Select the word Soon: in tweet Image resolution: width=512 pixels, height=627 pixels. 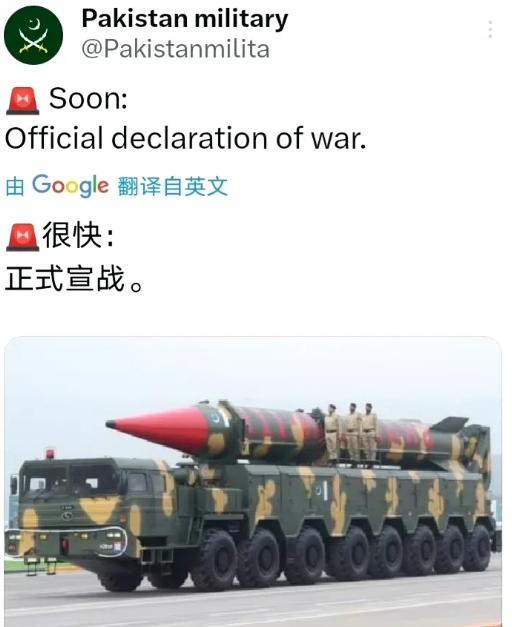[88, 98]
